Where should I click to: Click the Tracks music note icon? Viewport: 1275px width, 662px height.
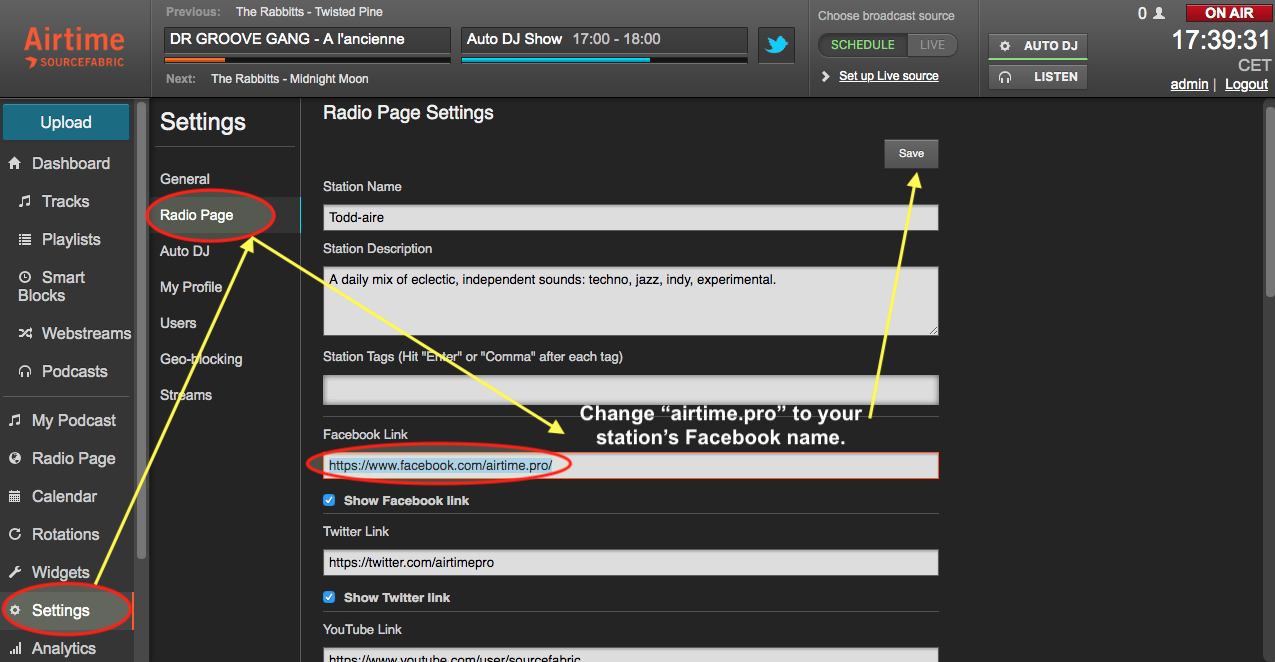coord(24,201)
